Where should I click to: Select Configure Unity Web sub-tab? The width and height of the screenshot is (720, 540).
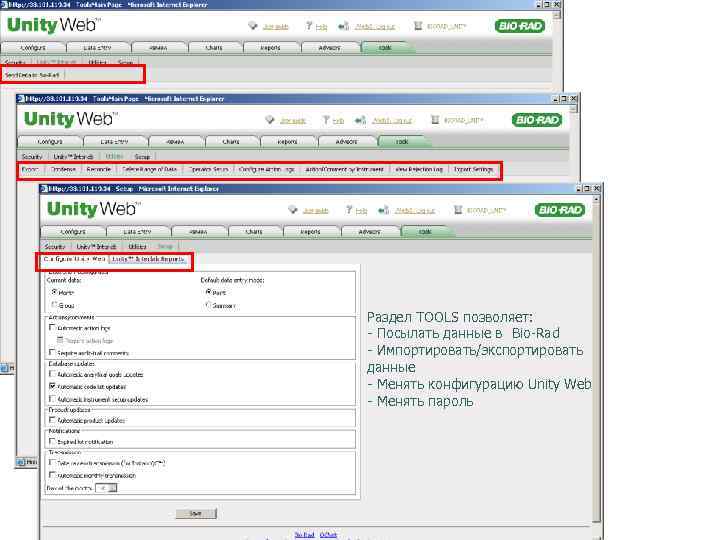click(x=74, y=259)
